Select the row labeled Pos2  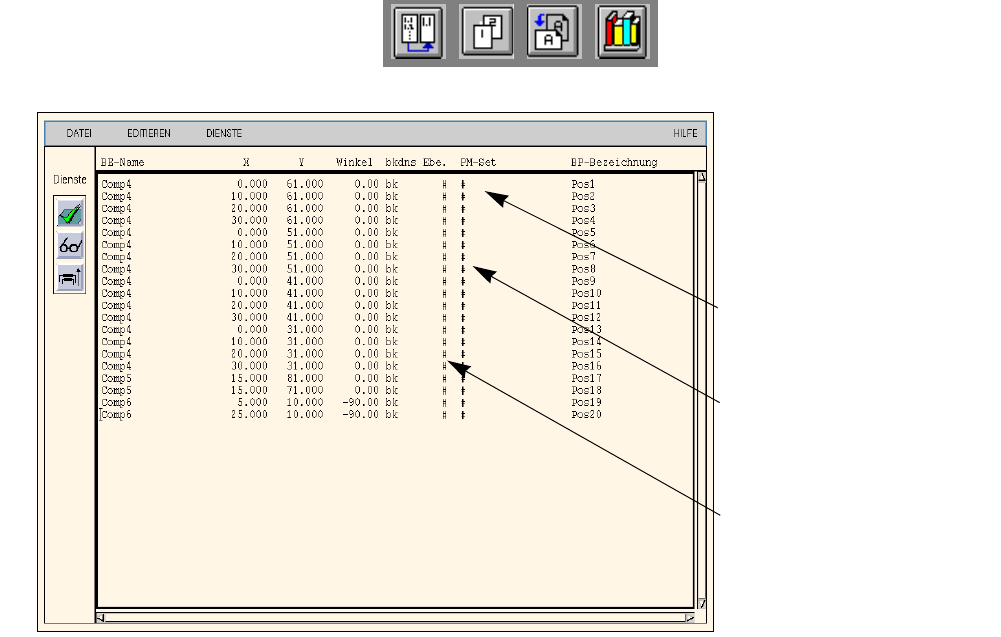(x=395, y=196)
